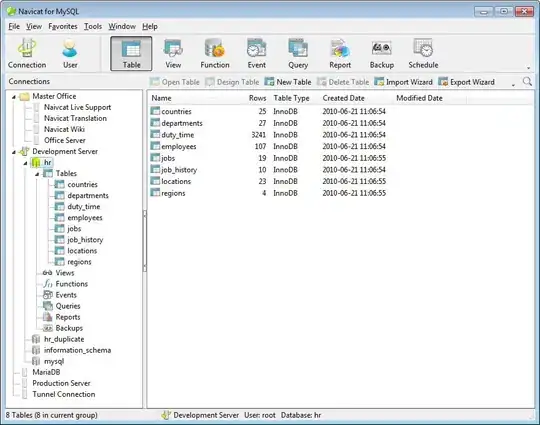Collapse the Tables tree node
Image resolution: width=540 pixels, height=425 pixels.
click(x=37, y=174)
